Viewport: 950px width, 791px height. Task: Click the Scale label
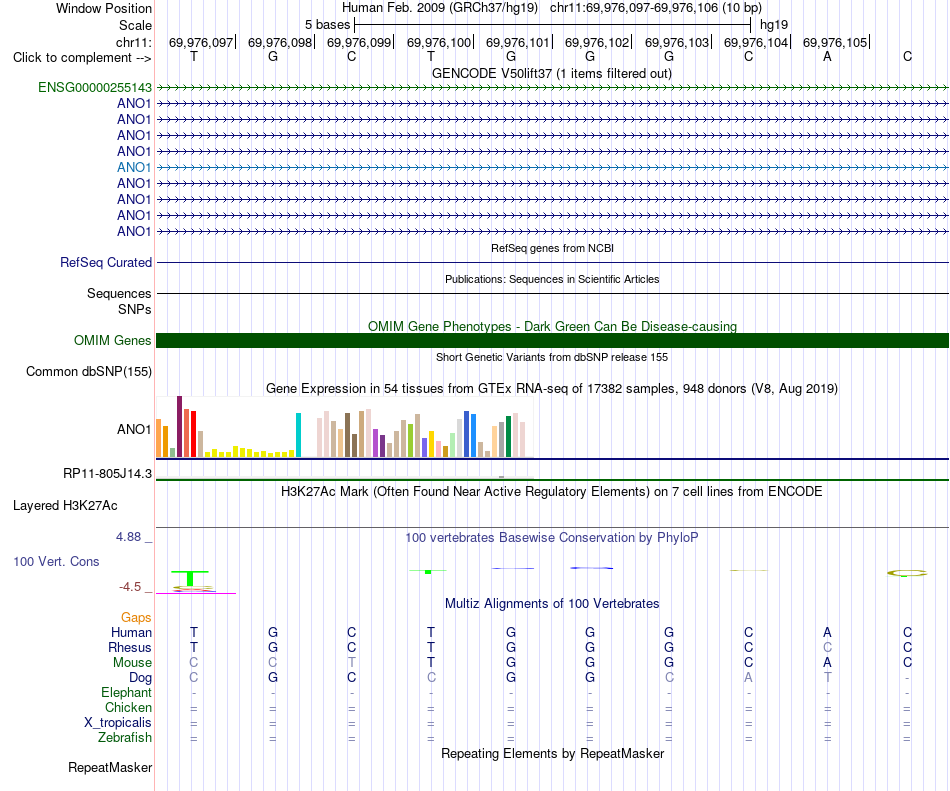coord(135,25)
